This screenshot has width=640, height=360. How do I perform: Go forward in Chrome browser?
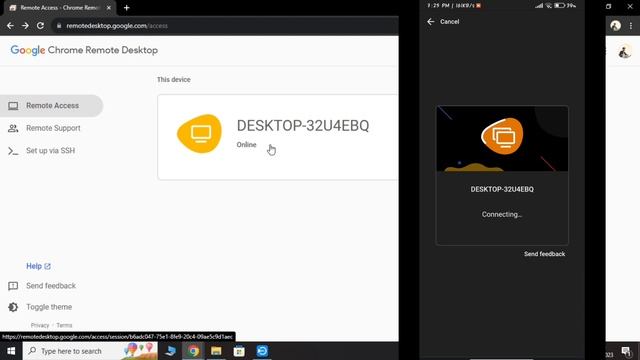pyautogui.click(x=25, y=26)
